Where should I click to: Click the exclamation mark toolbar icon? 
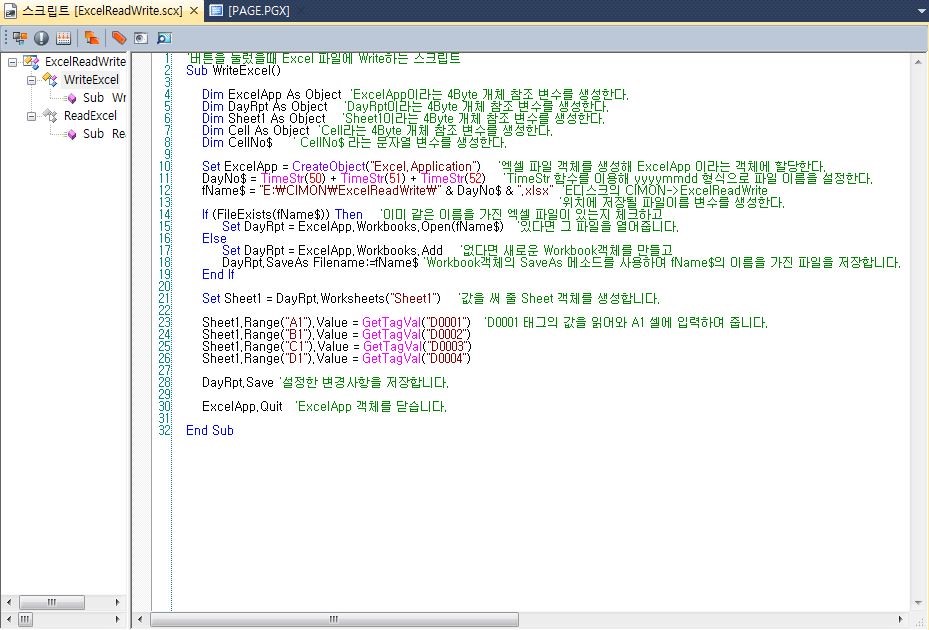[x=41, y=38]
